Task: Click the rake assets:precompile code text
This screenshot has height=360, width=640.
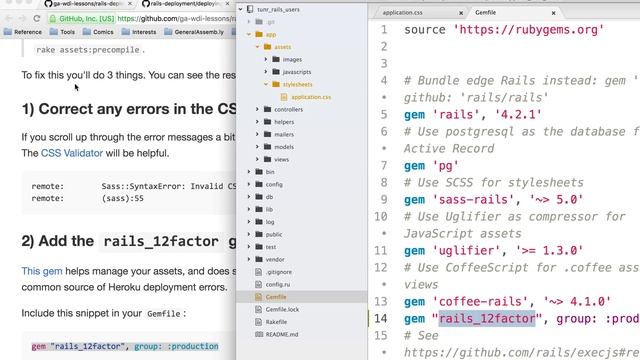Action: [x=88, y=50]
